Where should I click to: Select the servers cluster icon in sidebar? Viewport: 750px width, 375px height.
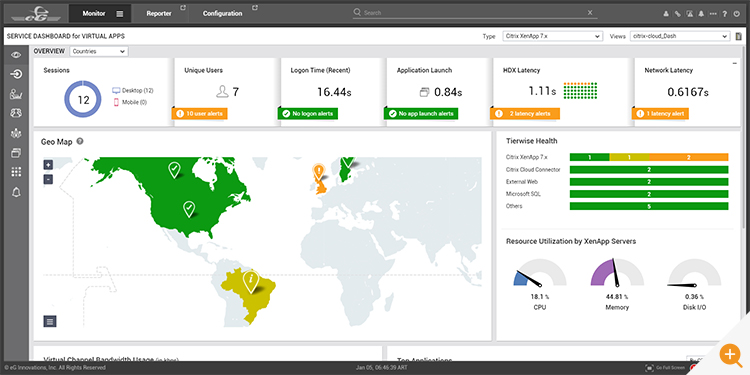click(16, 133)
